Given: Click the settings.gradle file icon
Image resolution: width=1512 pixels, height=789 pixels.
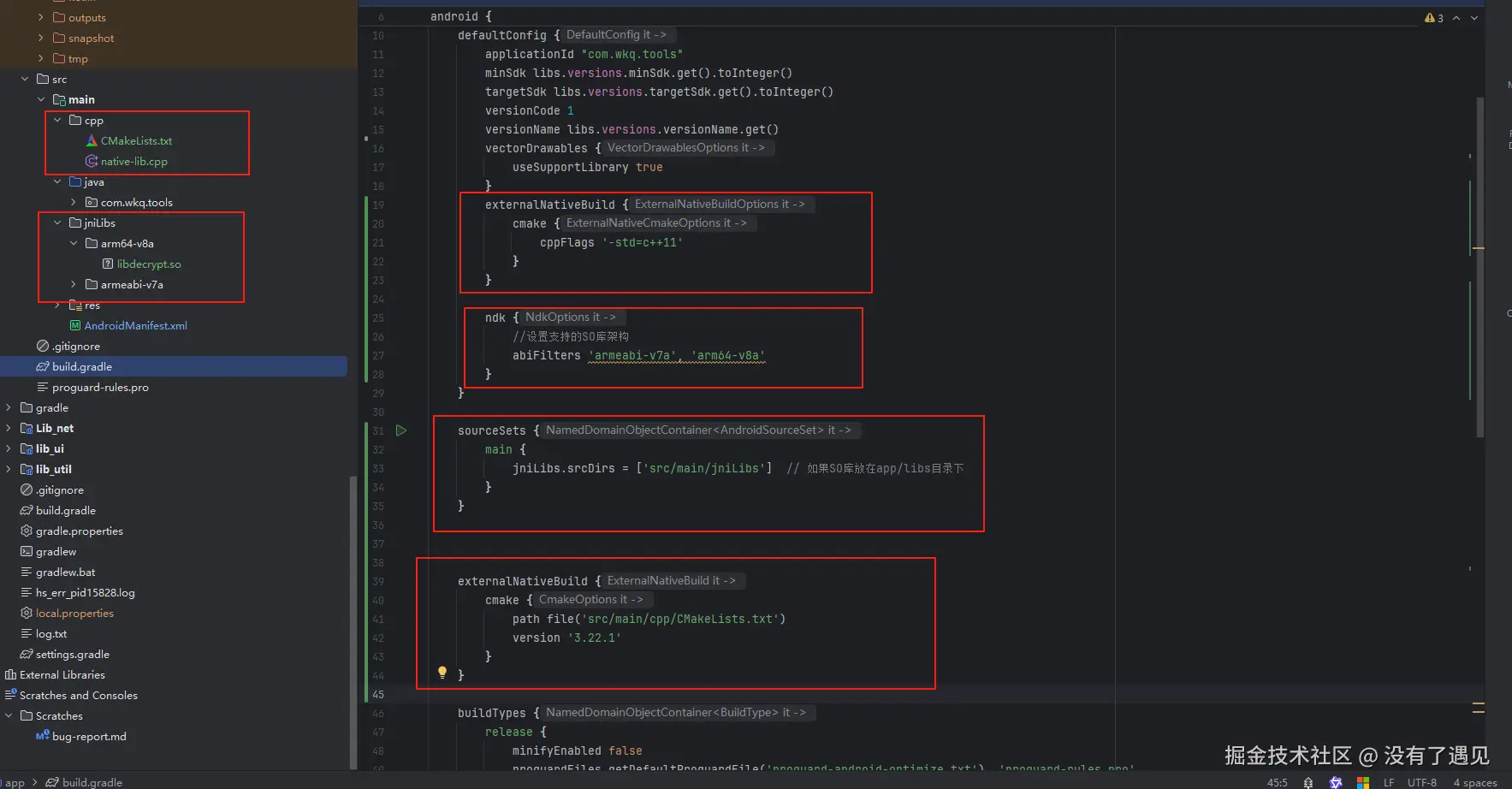Looking at the screenshot, I should click(27, 655).
